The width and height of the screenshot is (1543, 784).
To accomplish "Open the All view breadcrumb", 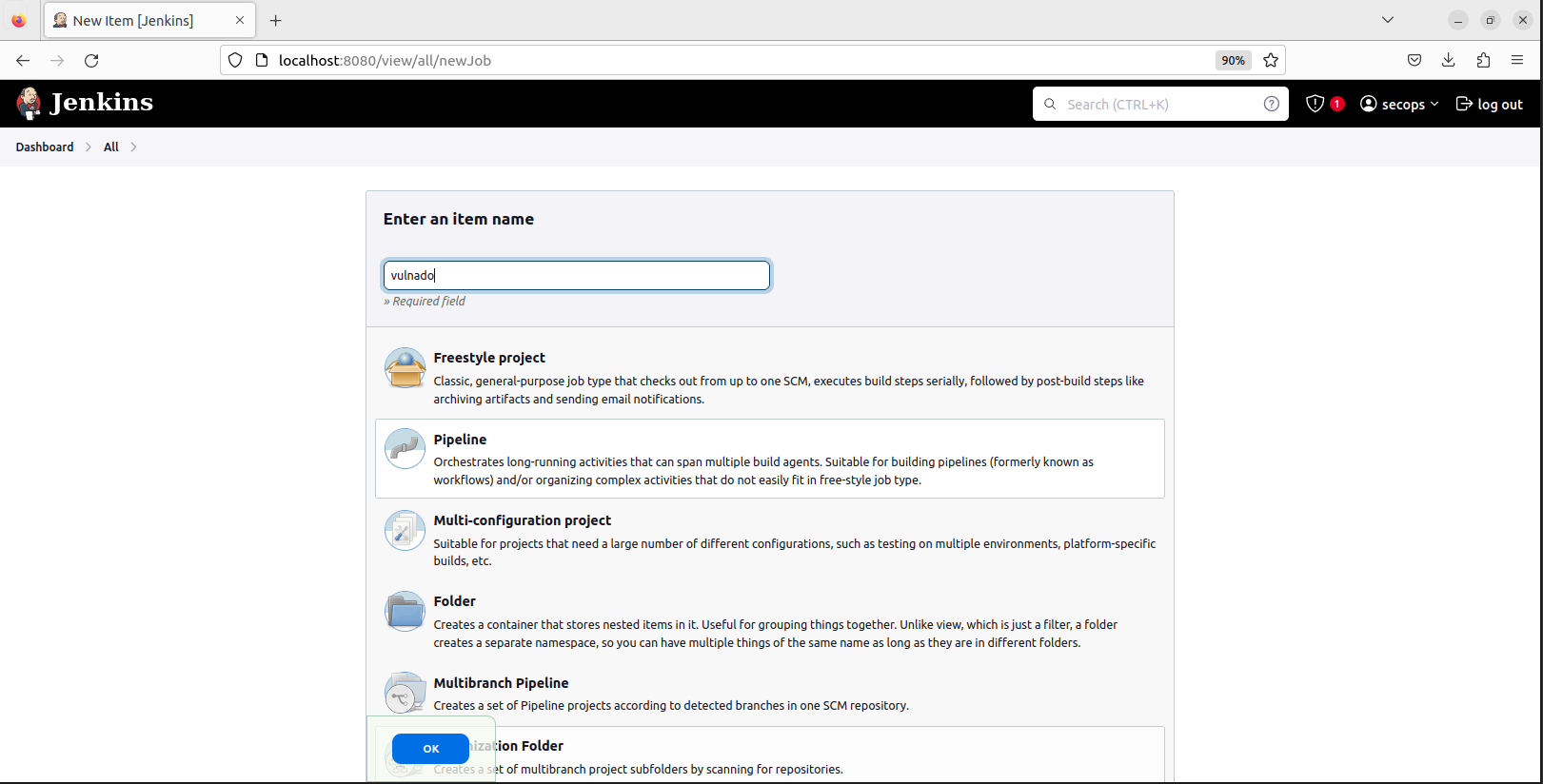I will pos(111,147).
